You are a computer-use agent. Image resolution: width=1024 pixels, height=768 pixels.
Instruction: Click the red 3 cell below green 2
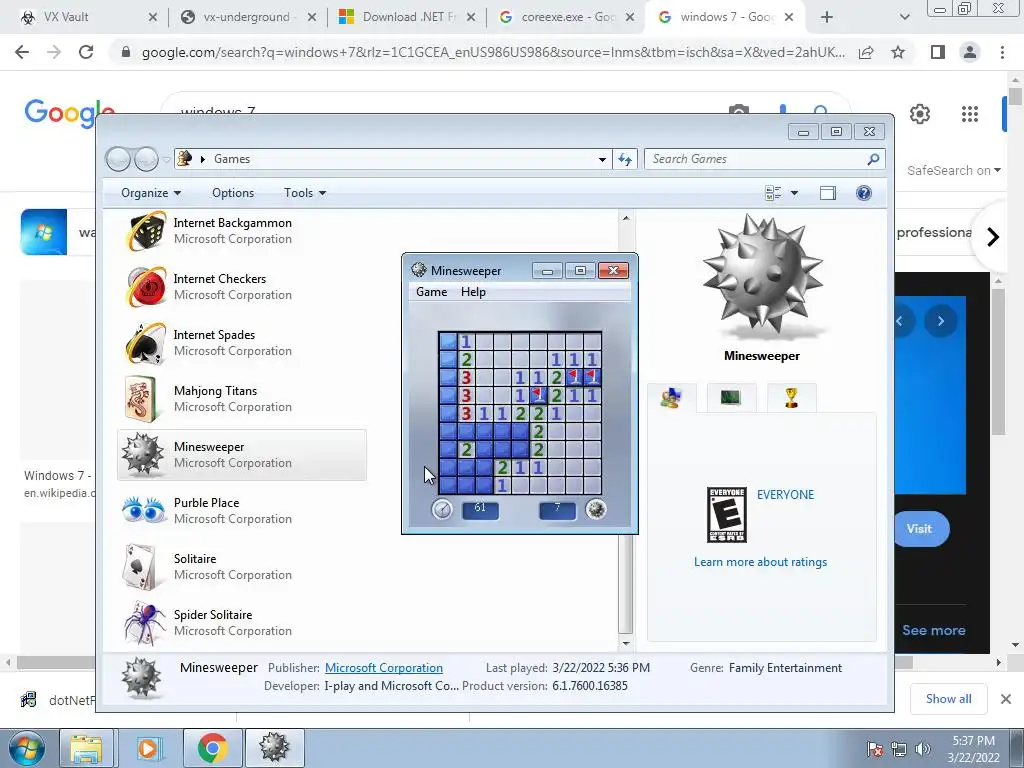[x=466, y=377]
